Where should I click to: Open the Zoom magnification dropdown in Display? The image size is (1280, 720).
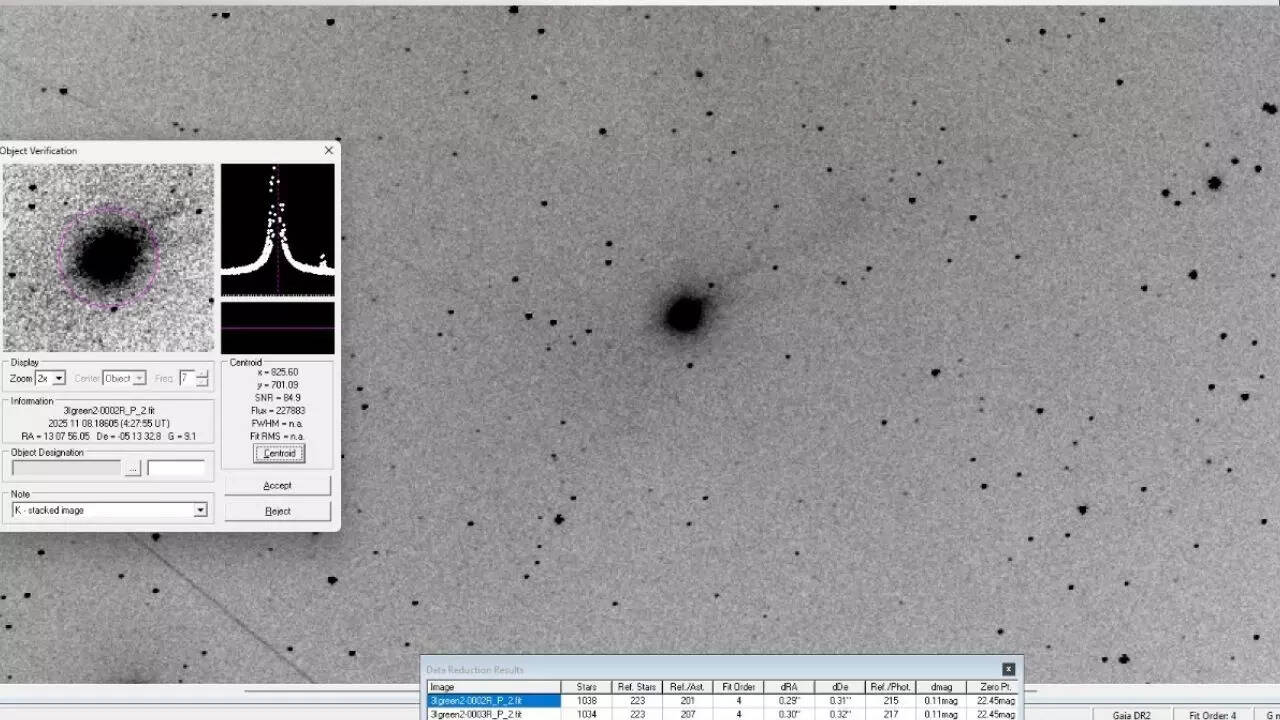pyautogui.click(x=57, y=377)
